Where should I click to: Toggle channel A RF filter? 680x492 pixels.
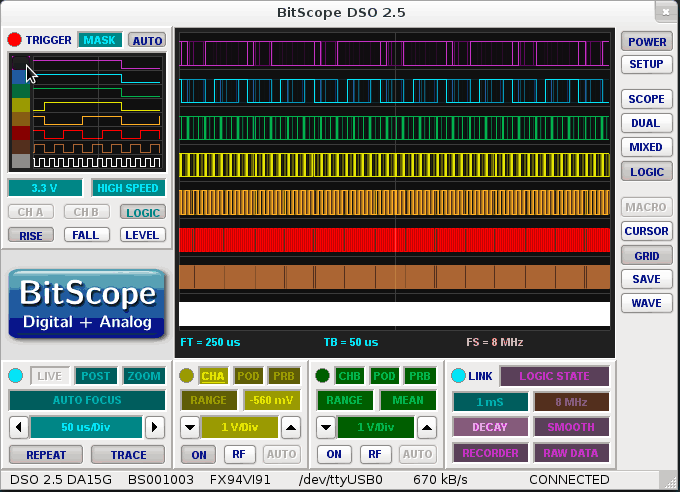239,454
